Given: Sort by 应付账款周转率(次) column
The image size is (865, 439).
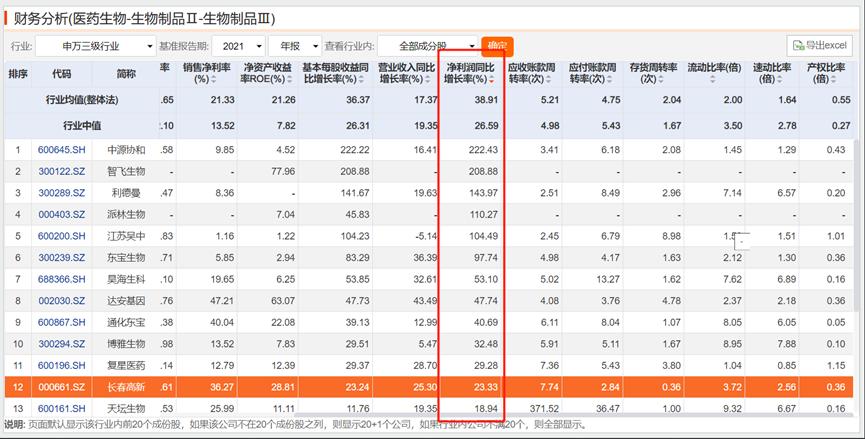Looking at the screenshot, I should click(x=593, y=73).
